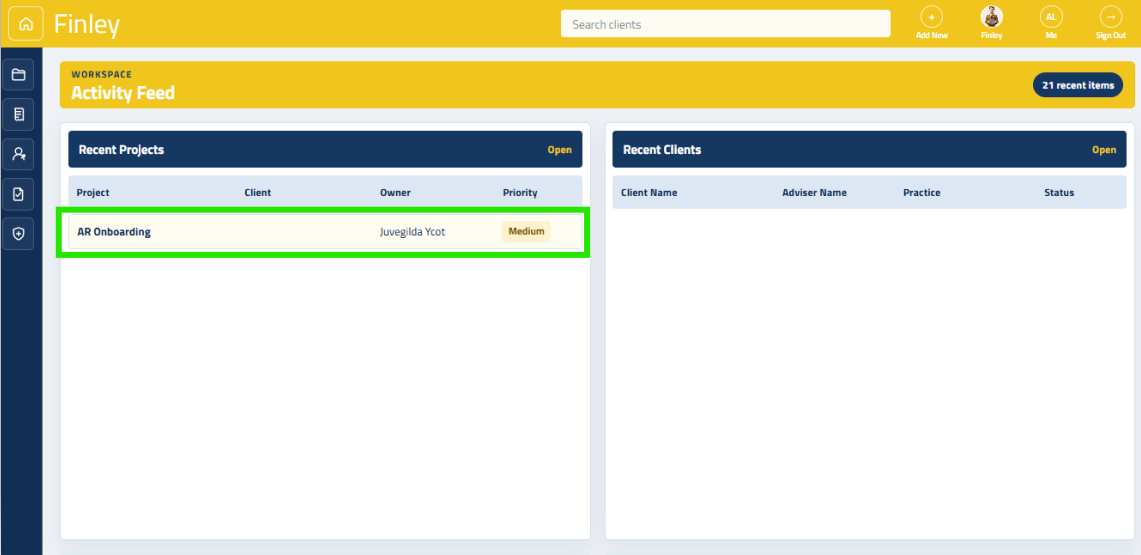Select the AR Onboarding project row
The height and width of the screenshot is (555, 1141).
click(325, 233)
